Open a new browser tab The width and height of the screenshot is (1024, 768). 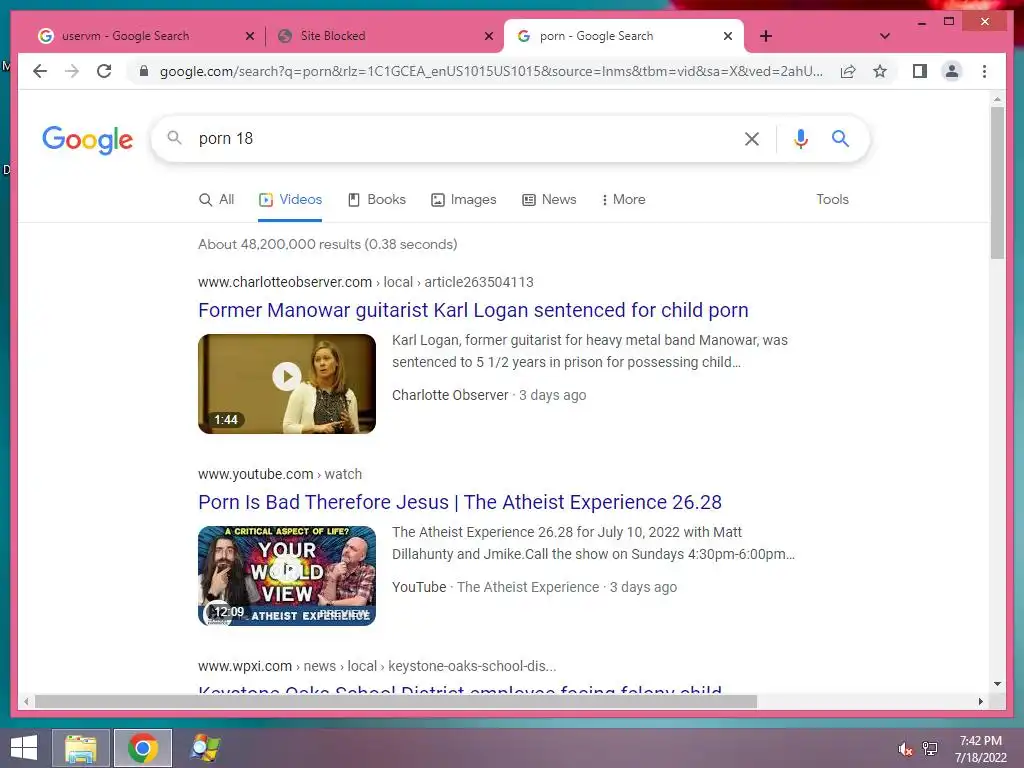click(766, 37)
